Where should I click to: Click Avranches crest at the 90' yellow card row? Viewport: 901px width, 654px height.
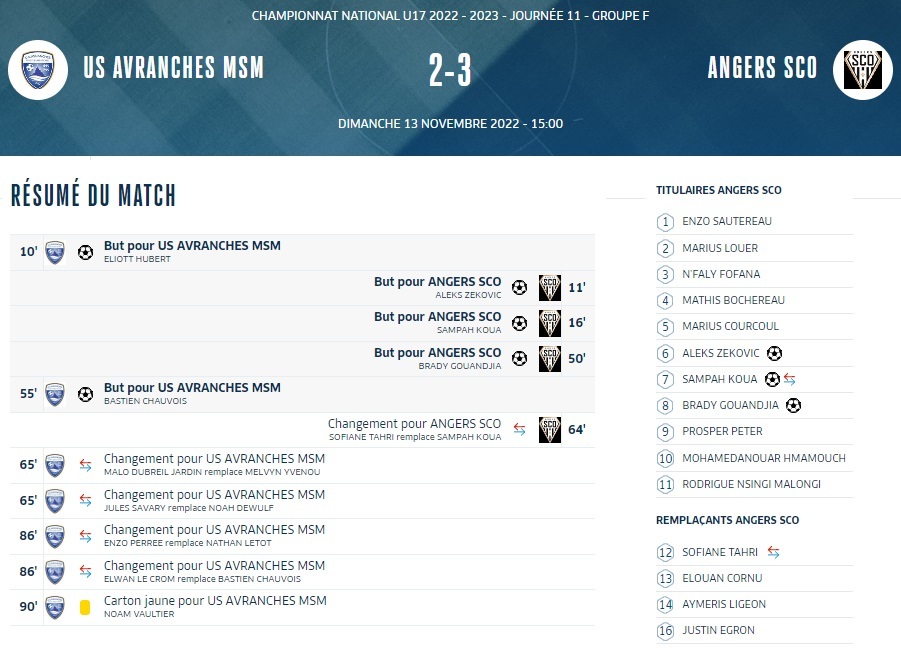55,607
